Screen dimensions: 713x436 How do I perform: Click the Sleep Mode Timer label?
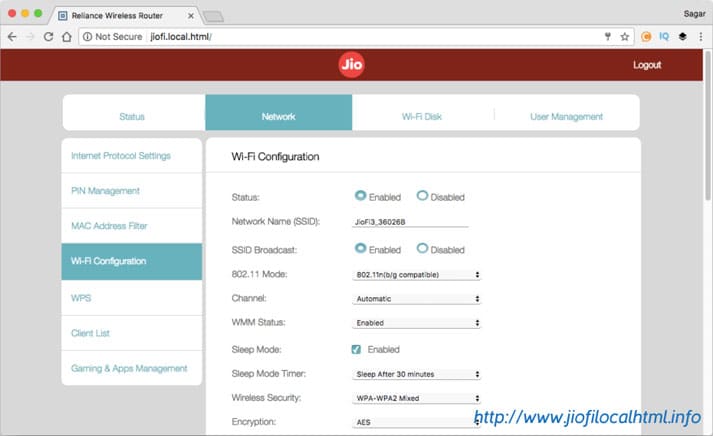[x=269, y=374]
